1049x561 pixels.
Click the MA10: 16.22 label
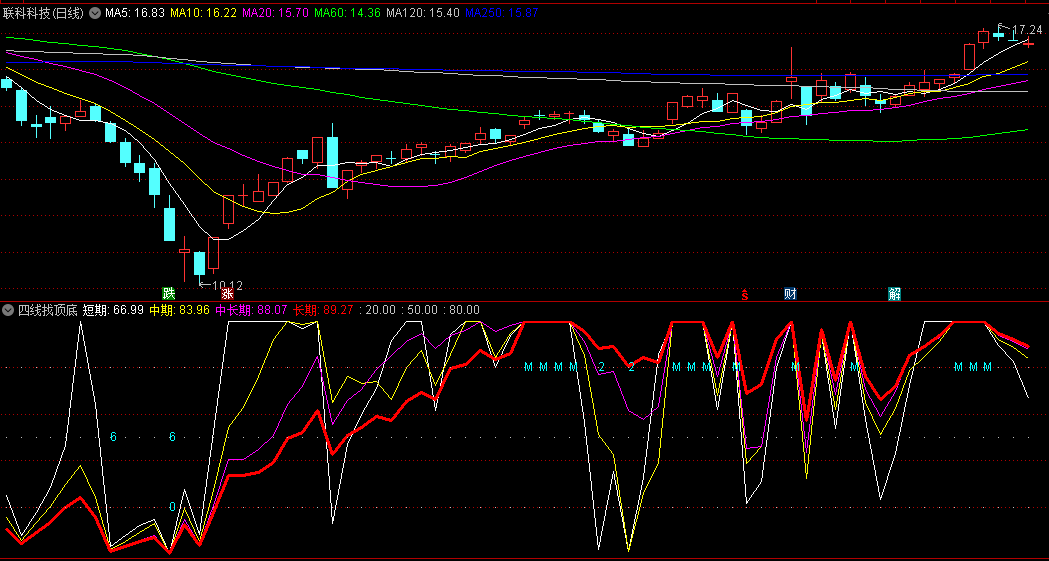pos(203,13)
